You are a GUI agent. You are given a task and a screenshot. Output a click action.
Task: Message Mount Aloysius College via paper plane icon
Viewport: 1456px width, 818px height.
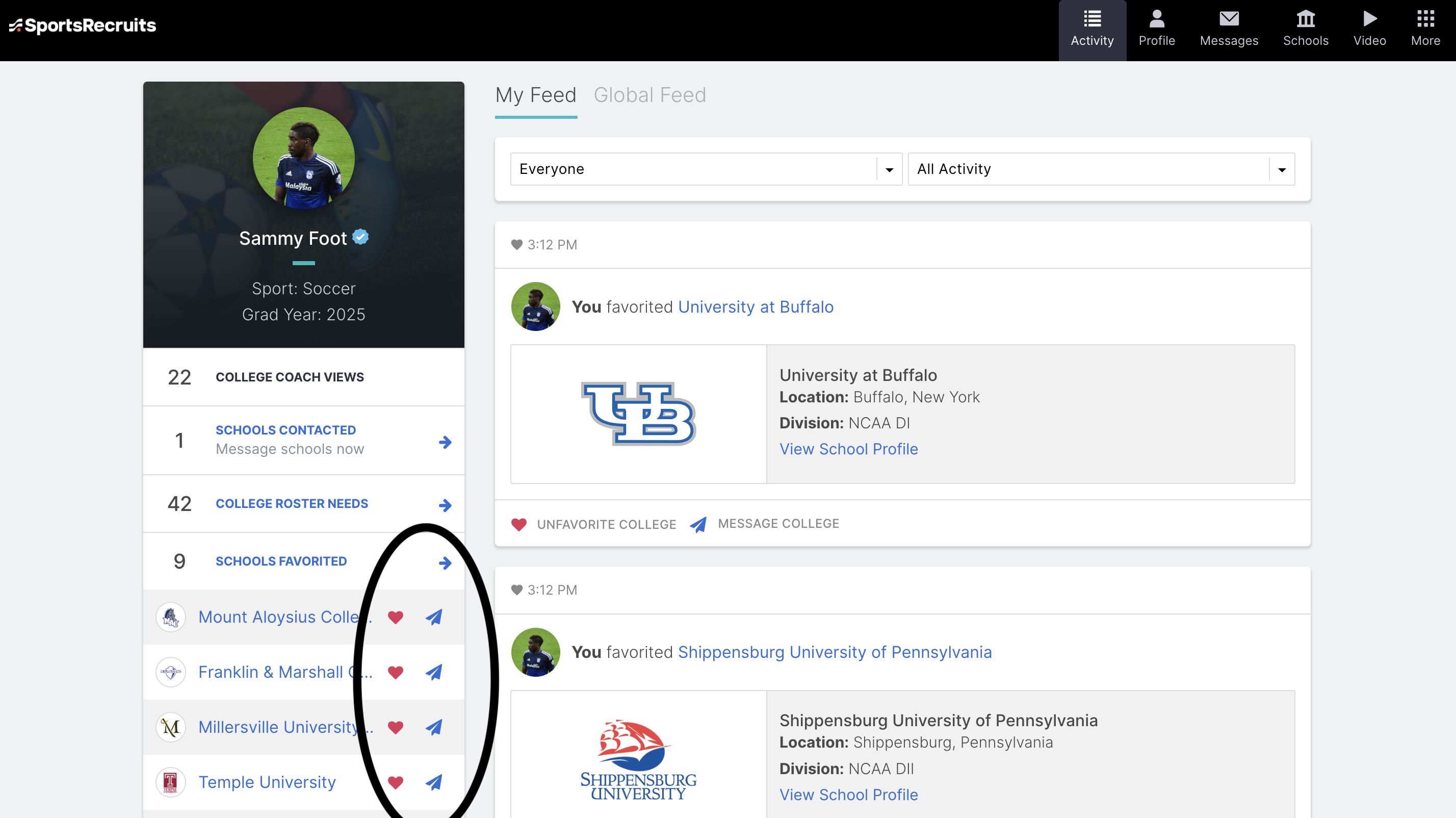click(x=433, y=617)
